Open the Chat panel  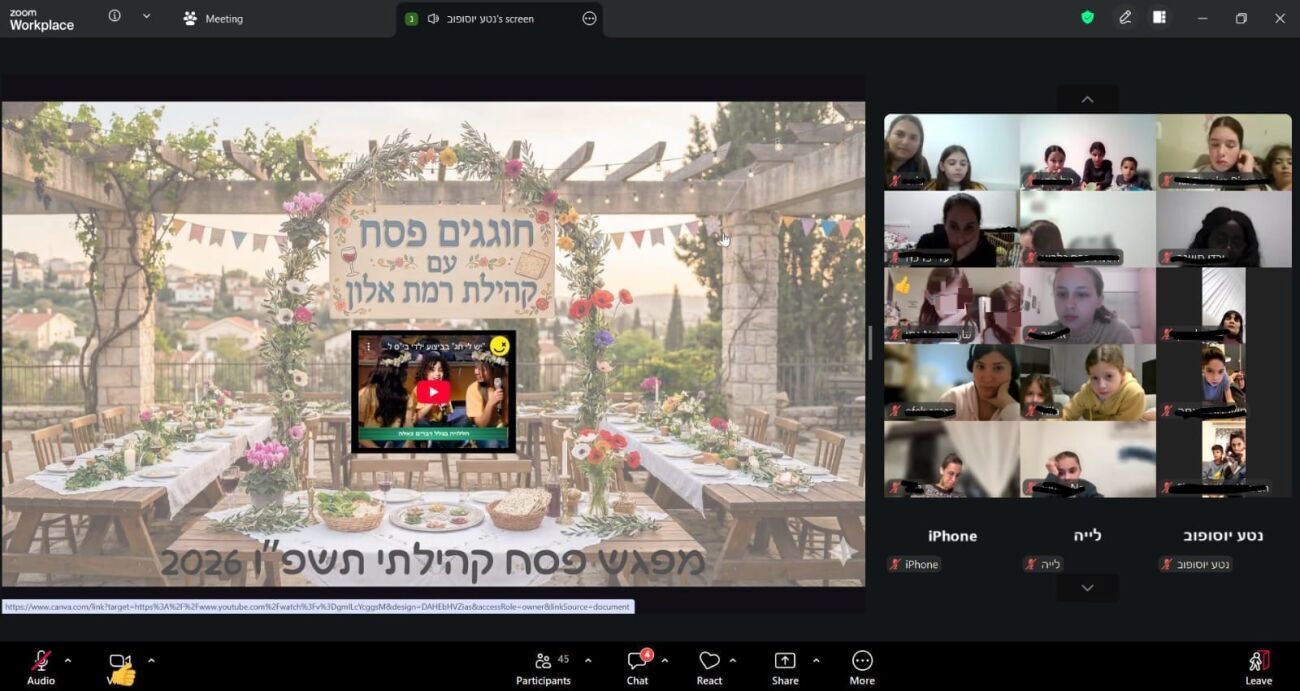637,667
